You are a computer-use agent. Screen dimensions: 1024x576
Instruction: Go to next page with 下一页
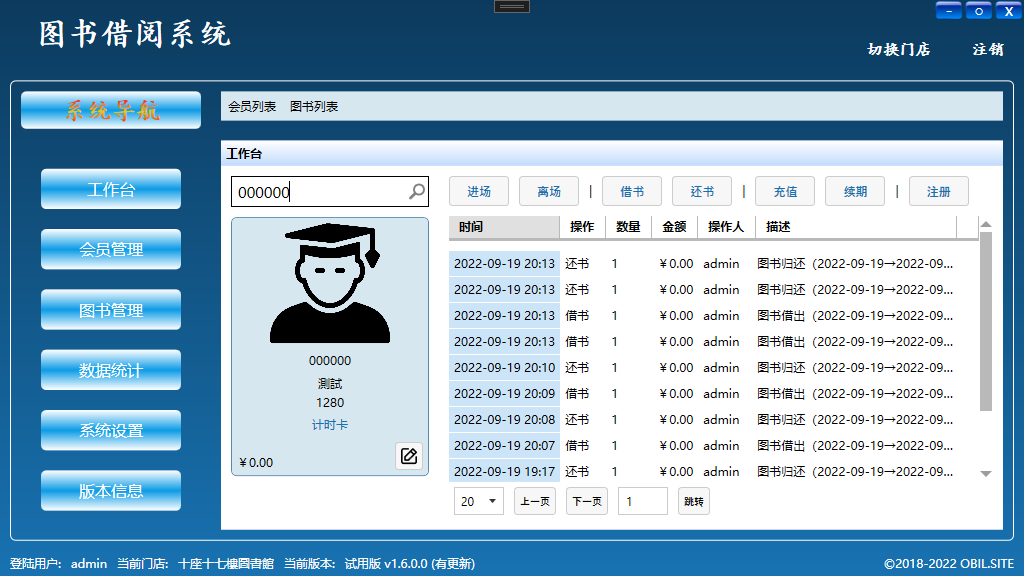tap(587, 502)
